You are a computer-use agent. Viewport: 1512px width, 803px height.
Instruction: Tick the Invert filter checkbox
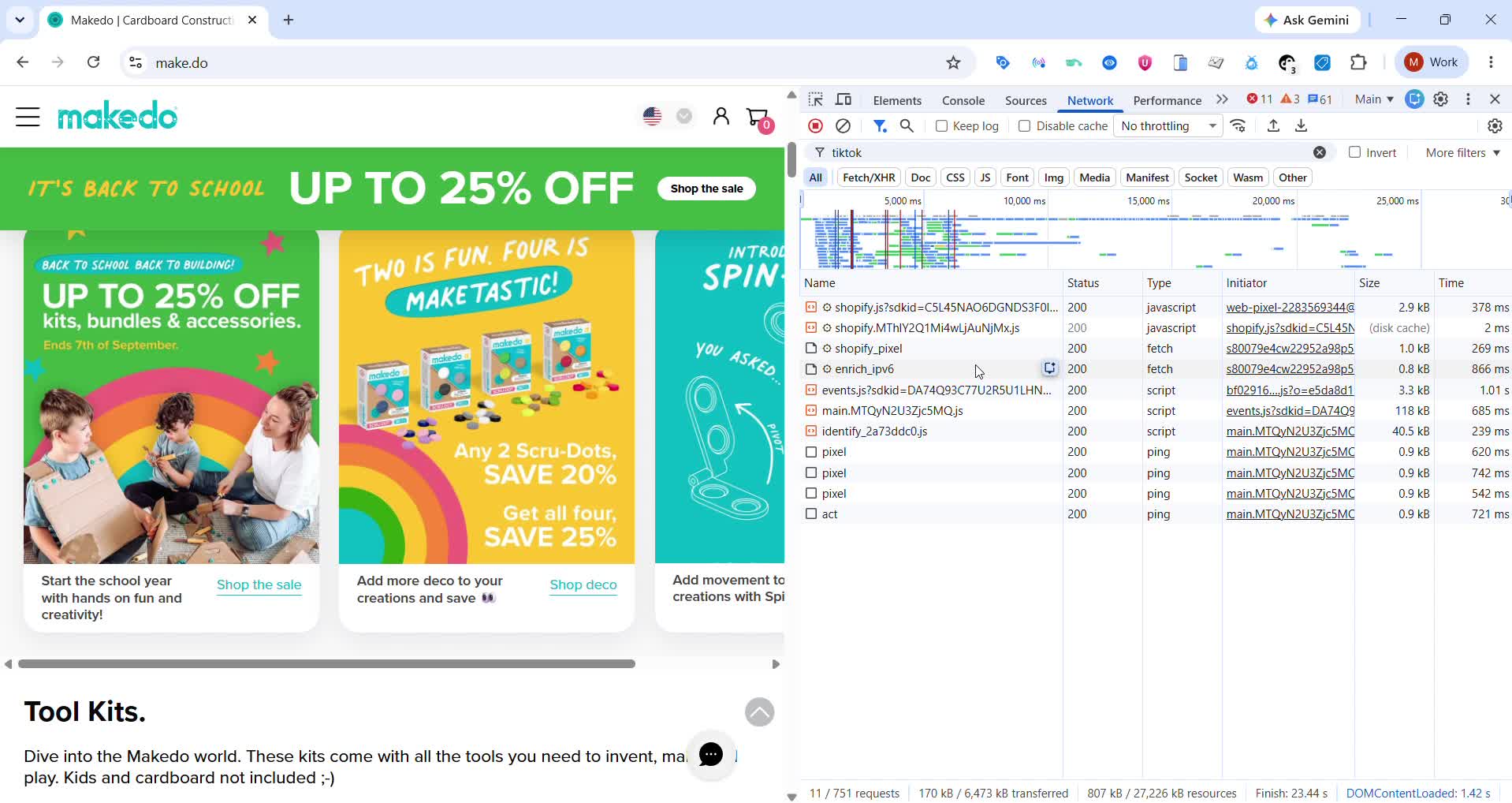[1354, 152]
